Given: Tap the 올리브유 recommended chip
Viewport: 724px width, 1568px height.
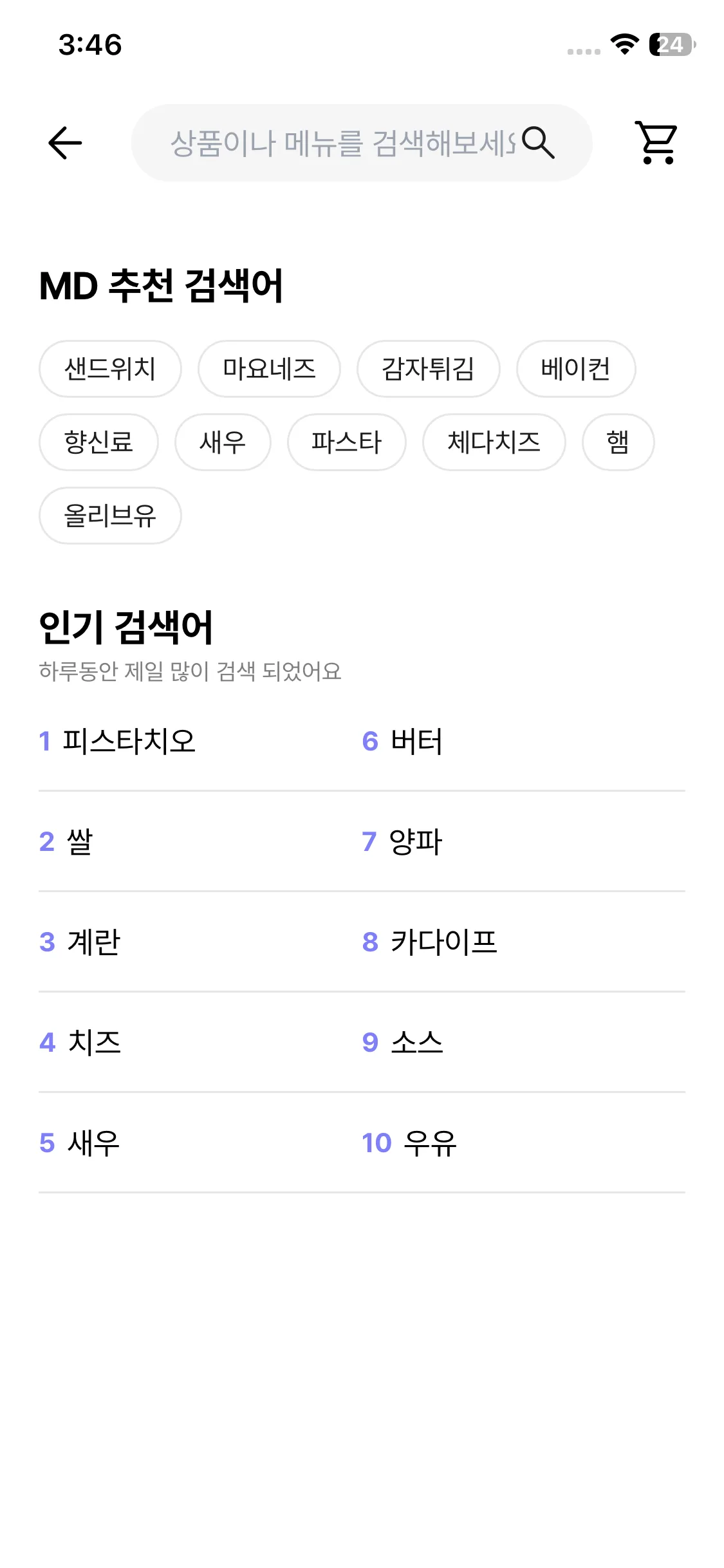Looking at the screenshot, I should 110,516.
